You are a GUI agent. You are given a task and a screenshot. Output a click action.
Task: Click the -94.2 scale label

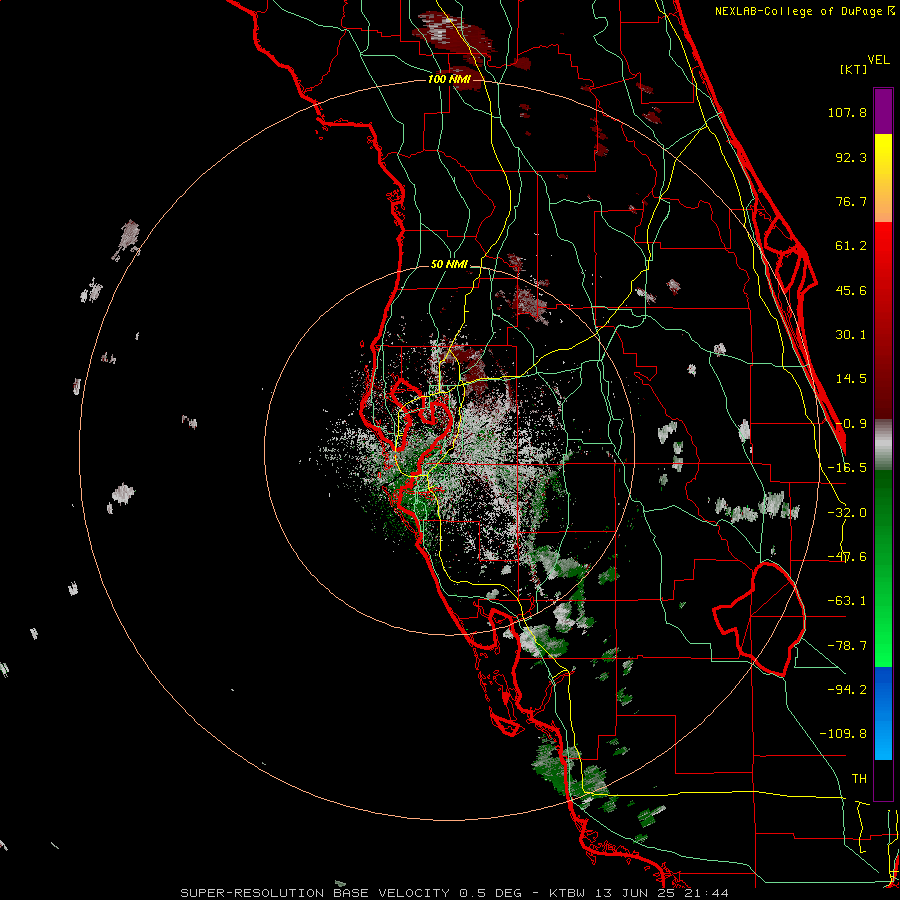847,689
